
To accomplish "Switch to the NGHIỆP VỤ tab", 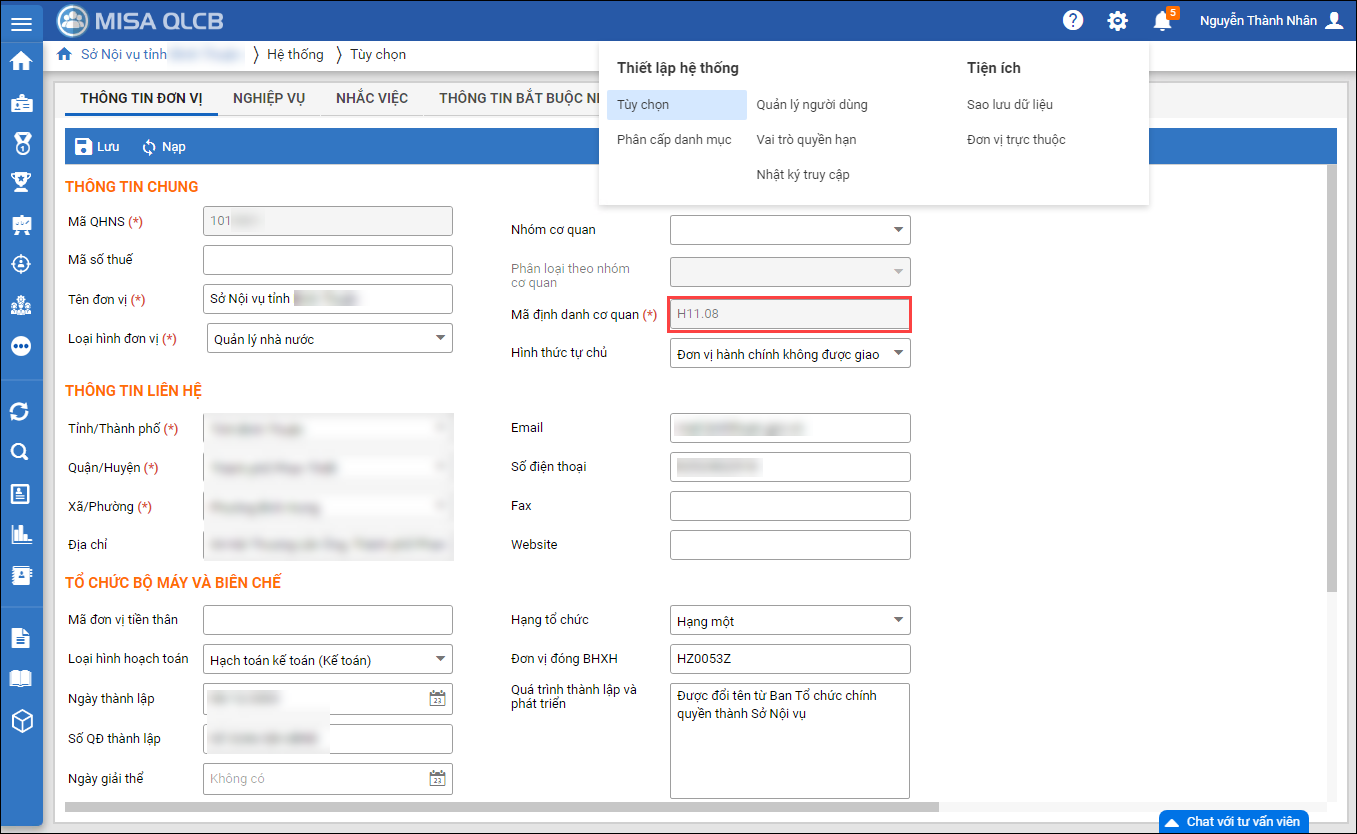I will tap(269, 98).
